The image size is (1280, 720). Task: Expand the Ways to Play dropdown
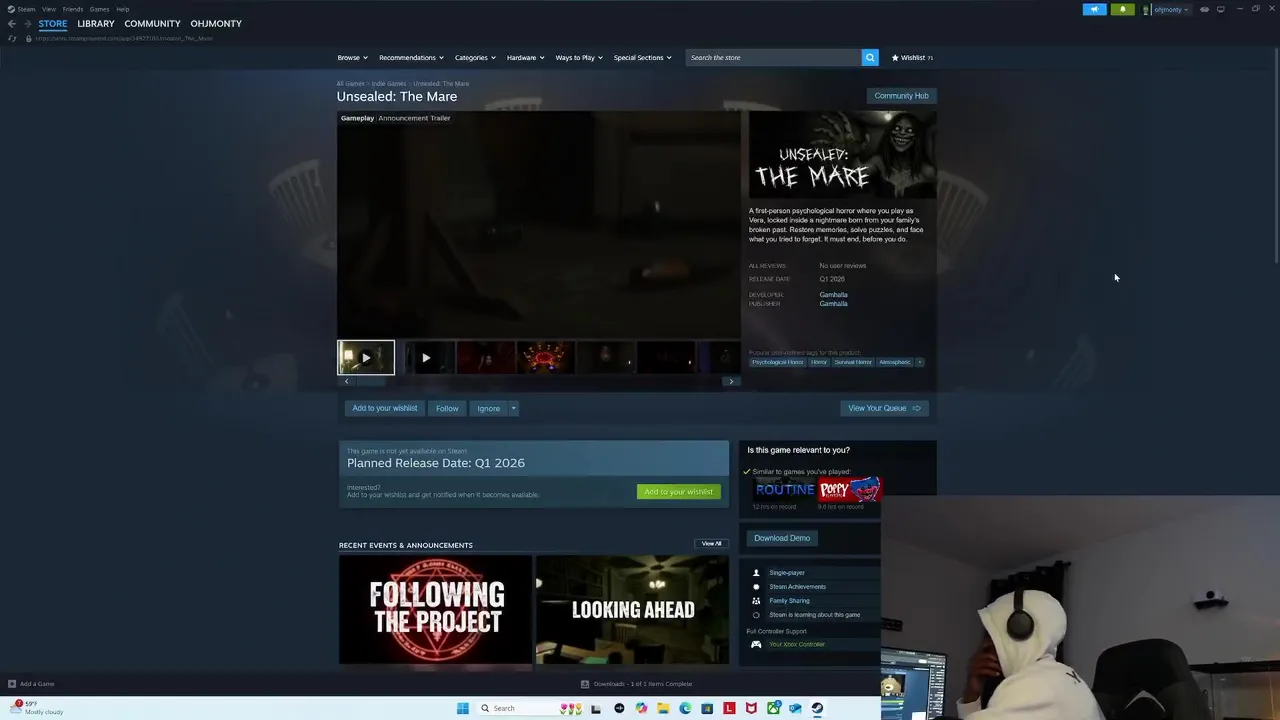coord(579,57)
